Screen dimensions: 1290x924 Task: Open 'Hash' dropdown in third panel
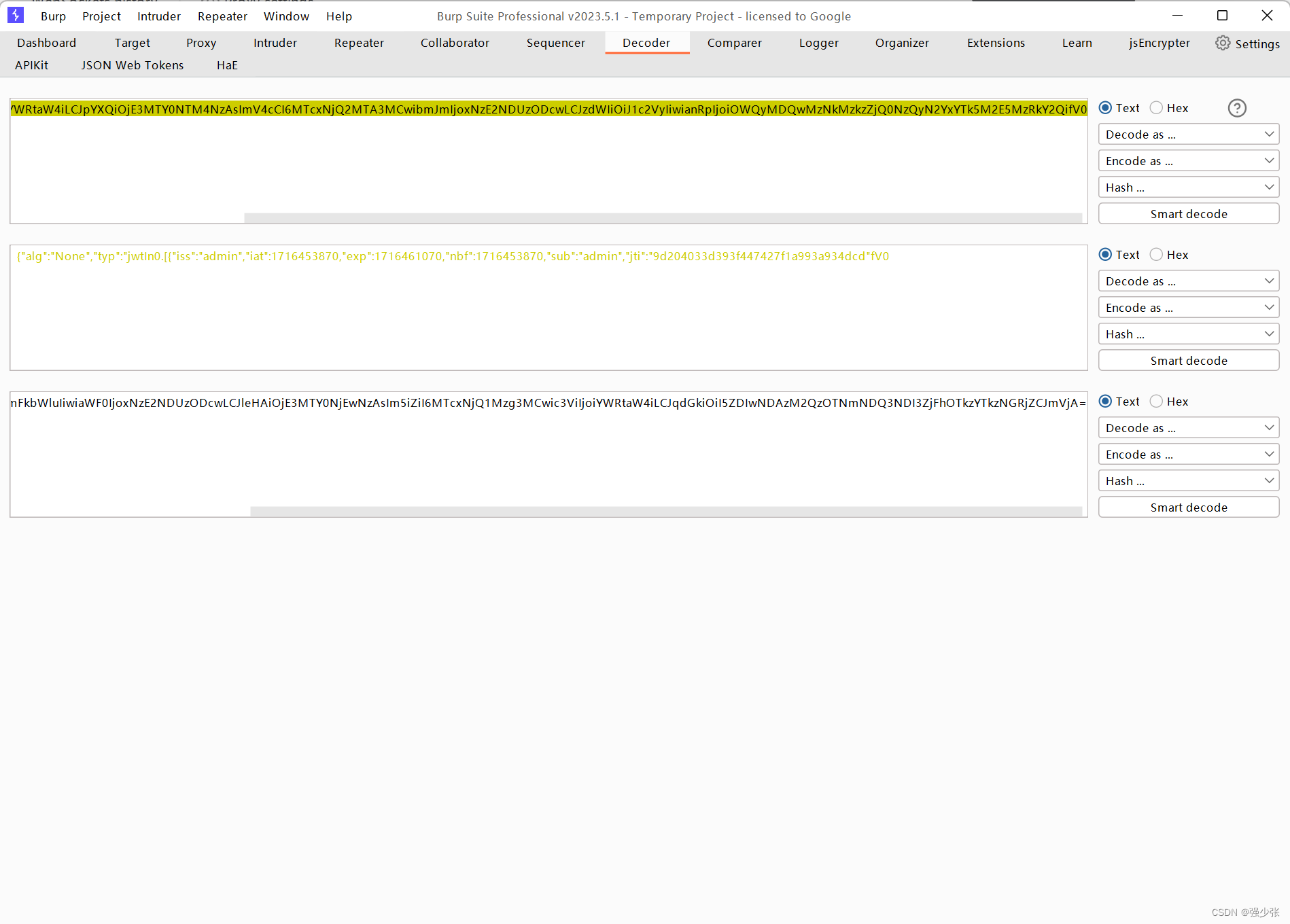coord(1189,481)
